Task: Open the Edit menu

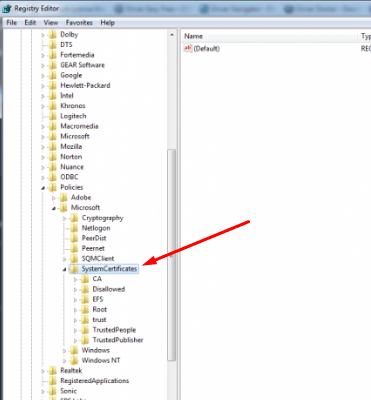Action: (30, 23)
